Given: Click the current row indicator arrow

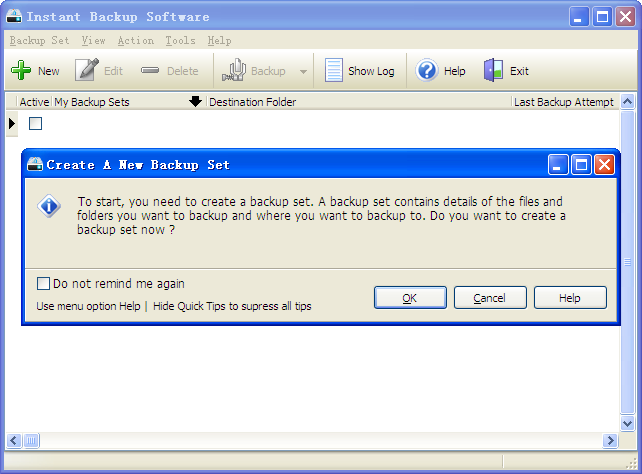Looking at the screenshot, I should coord(12,124).
